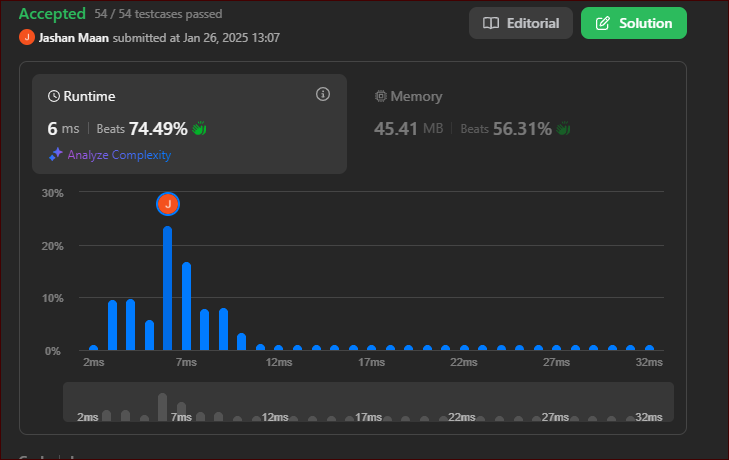Click the 32ms axis label on the main chart
The width and height of the screenshot is (729, 460).
[x=649, y=362]
